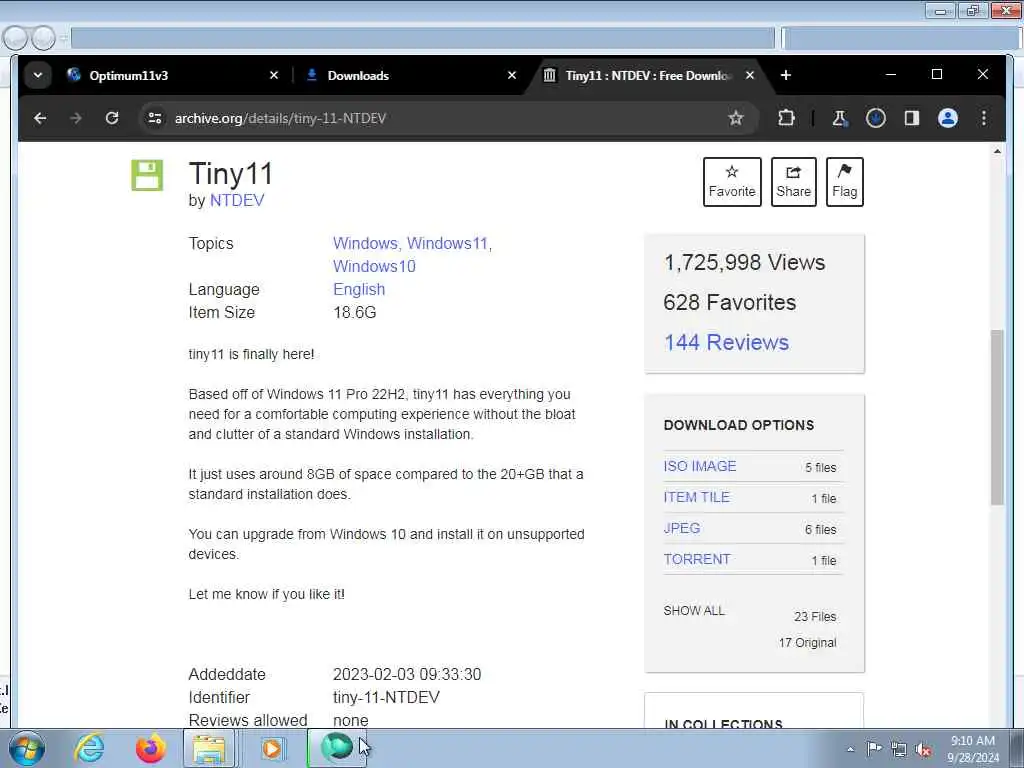Open the Windows Start menu
This screenshot has width=1024, height=768.
click(x=27, y=748)
